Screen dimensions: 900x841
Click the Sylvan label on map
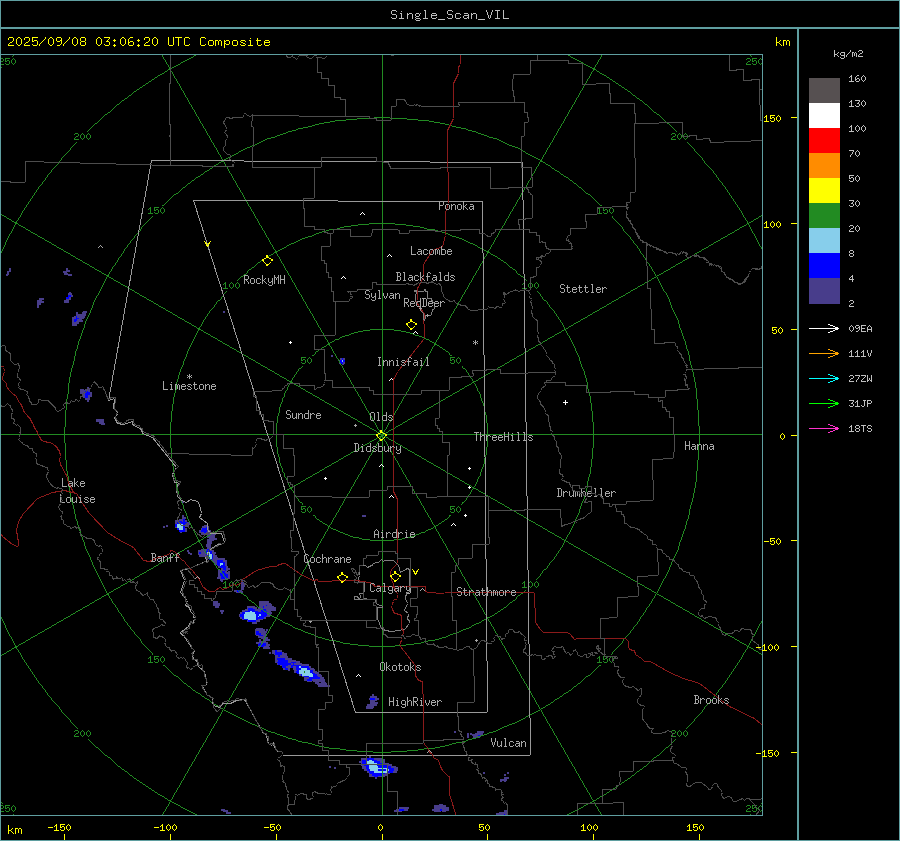pyautogui.click(x=382, y=295)
